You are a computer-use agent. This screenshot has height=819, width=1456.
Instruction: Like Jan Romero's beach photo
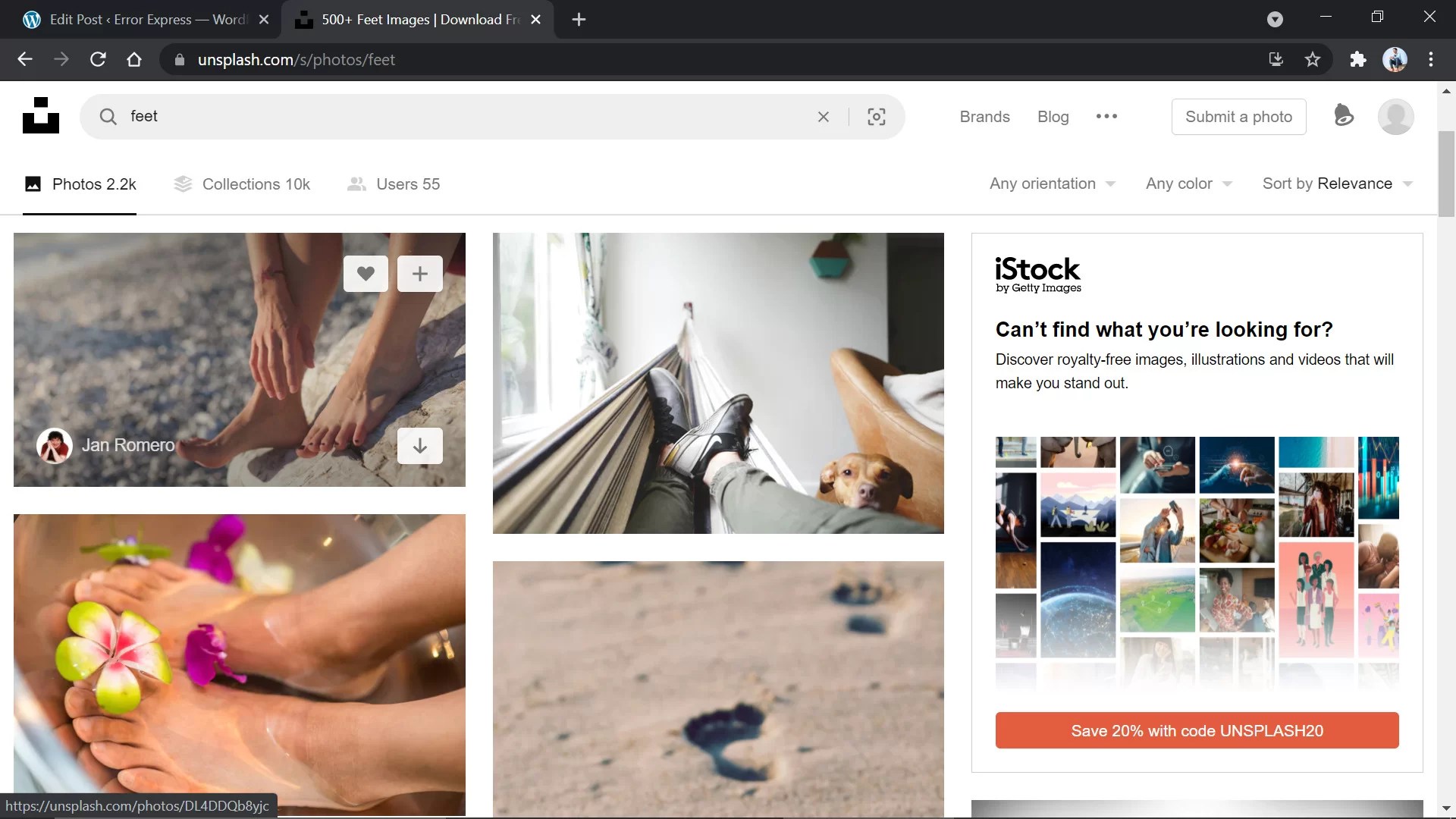point(366,273)
